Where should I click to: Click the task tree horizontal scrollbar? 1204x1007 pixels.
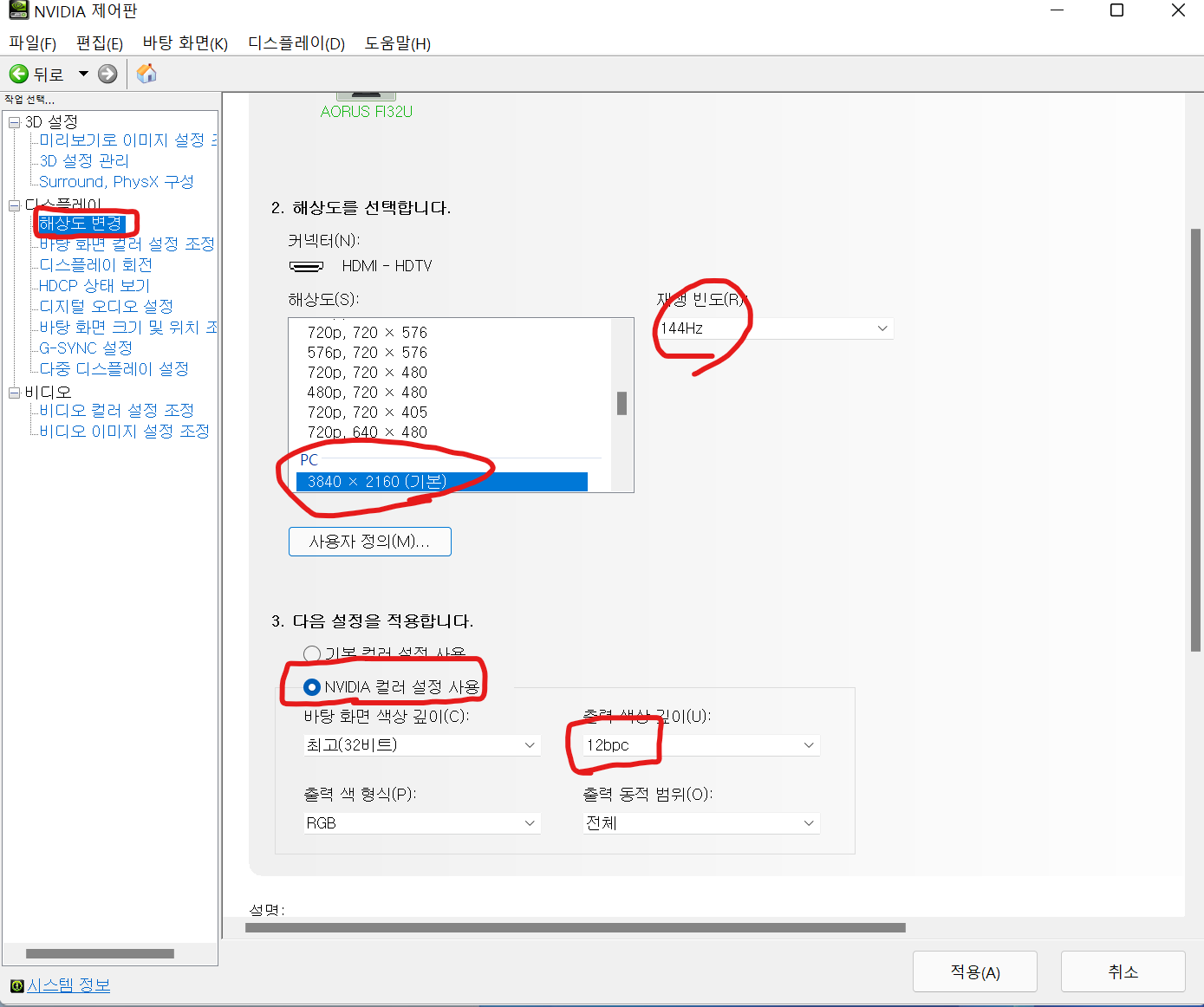(100, 953)
